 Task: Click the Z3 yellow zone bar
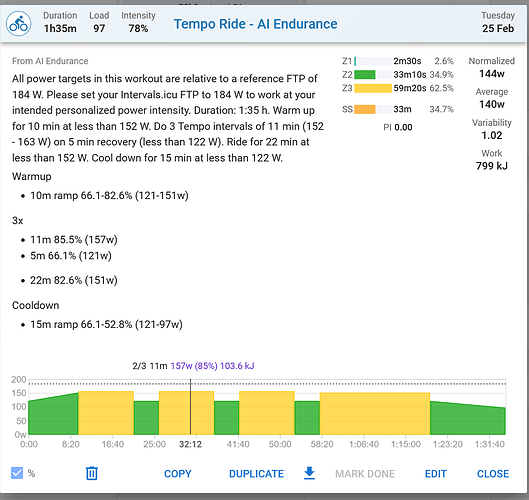pyautogui.click(x=373, y=88)
